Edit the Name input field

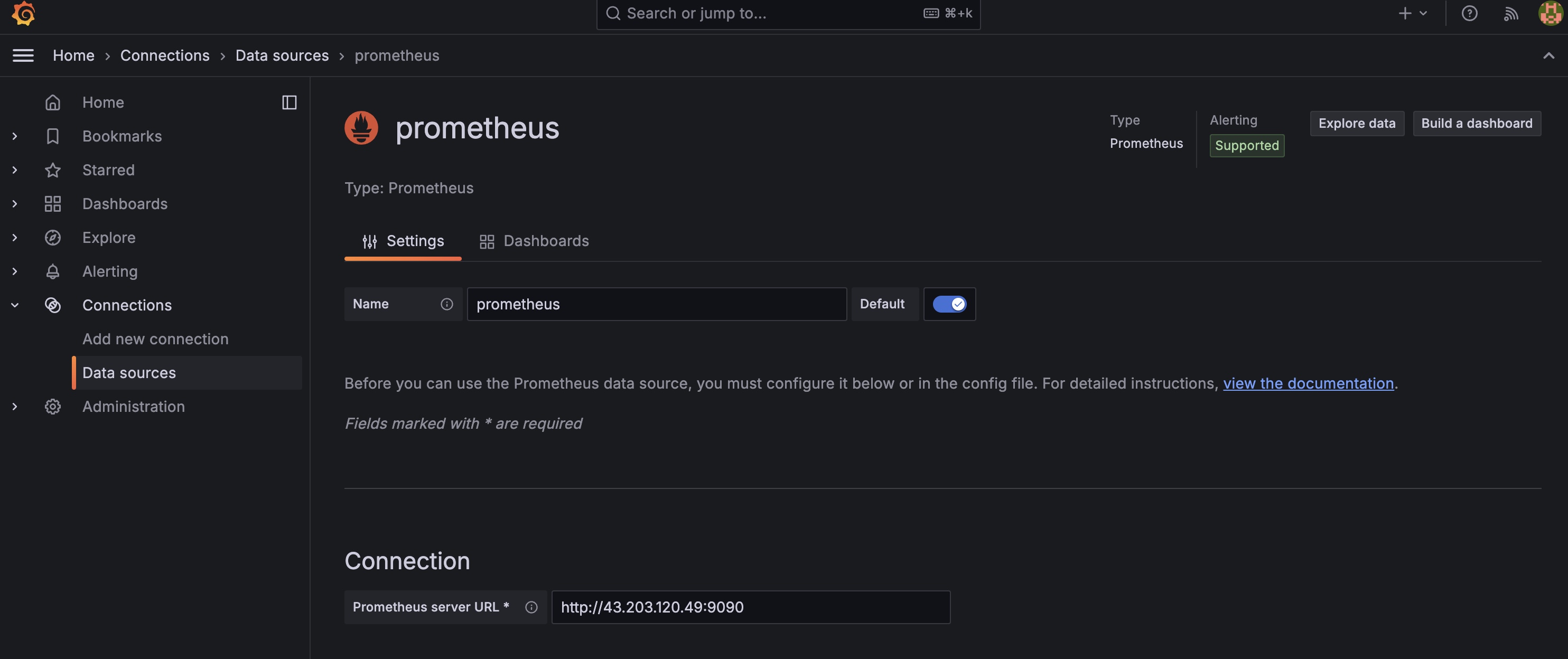coord(656,304)
